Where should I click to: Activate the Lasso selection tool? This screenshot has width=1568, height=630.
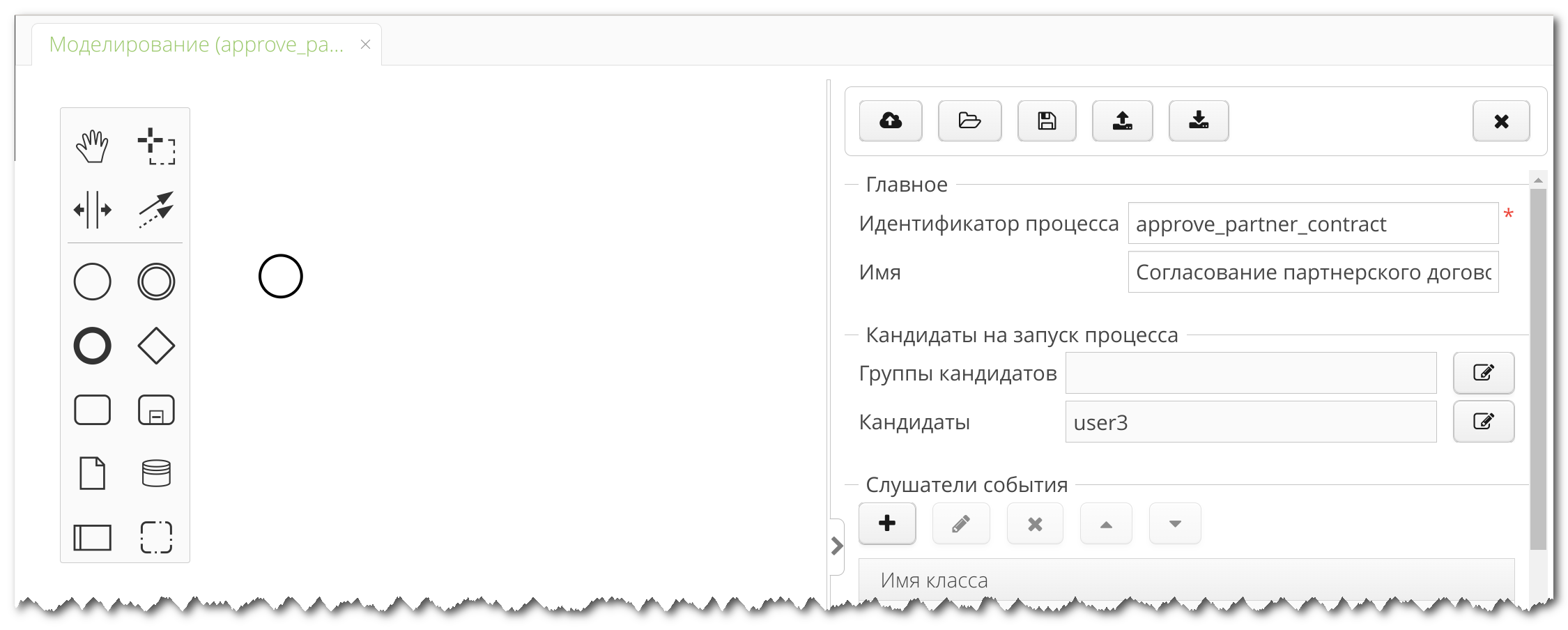pyautogui.click(x=156, y=146)
